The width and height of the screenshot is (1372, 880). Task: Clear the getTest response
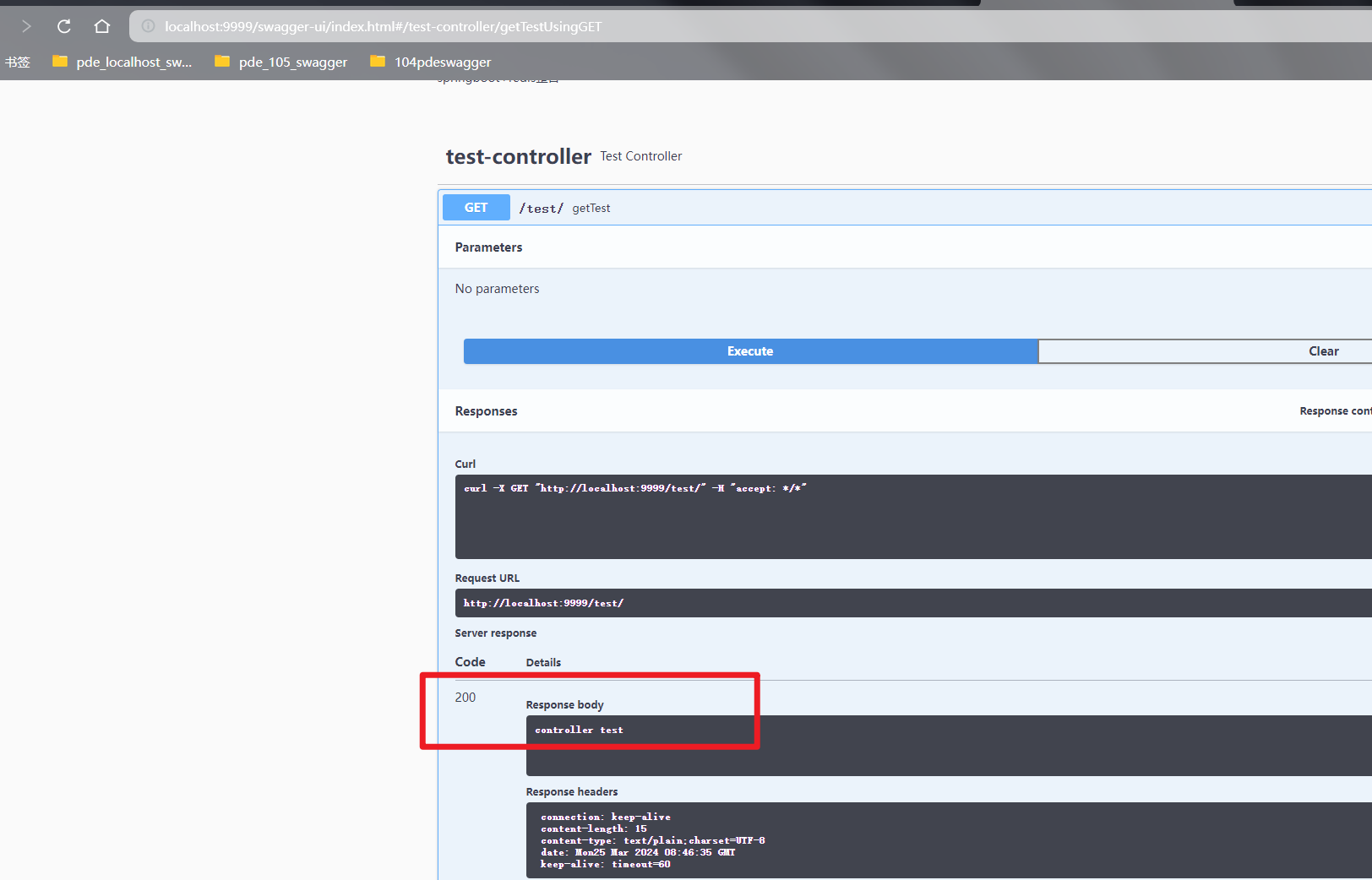1205,351
